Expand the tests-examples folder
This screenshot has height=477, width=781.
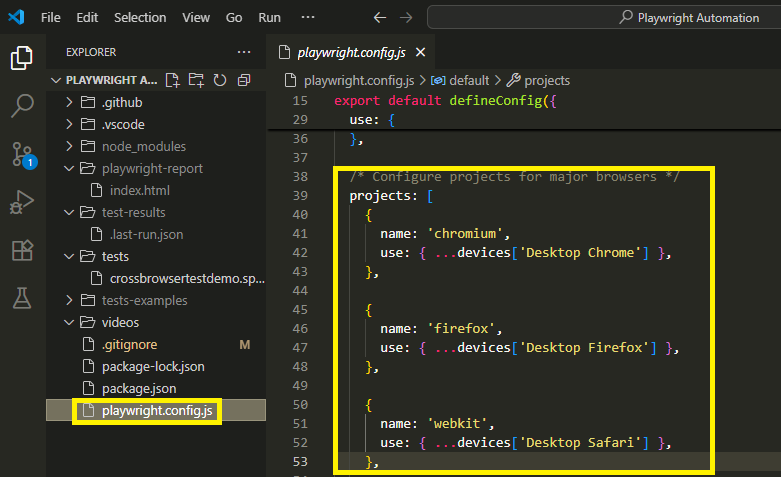(69, 300)
